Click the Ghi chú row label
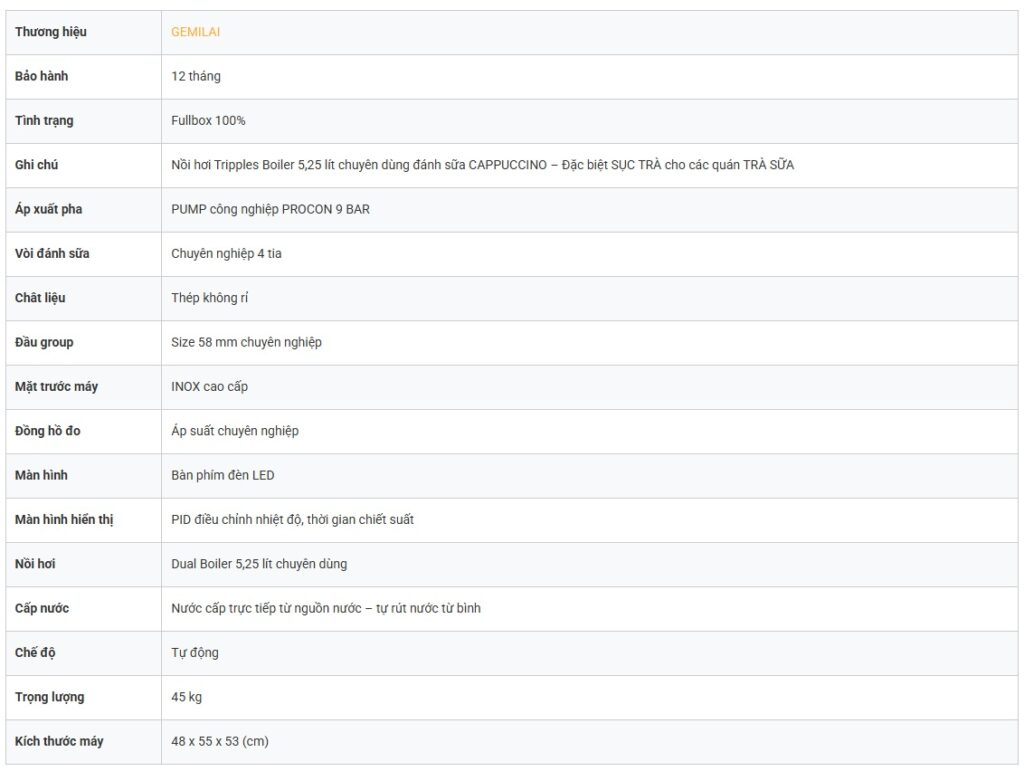The height and width of the screenshot is (771, 1024). [36, 165]
